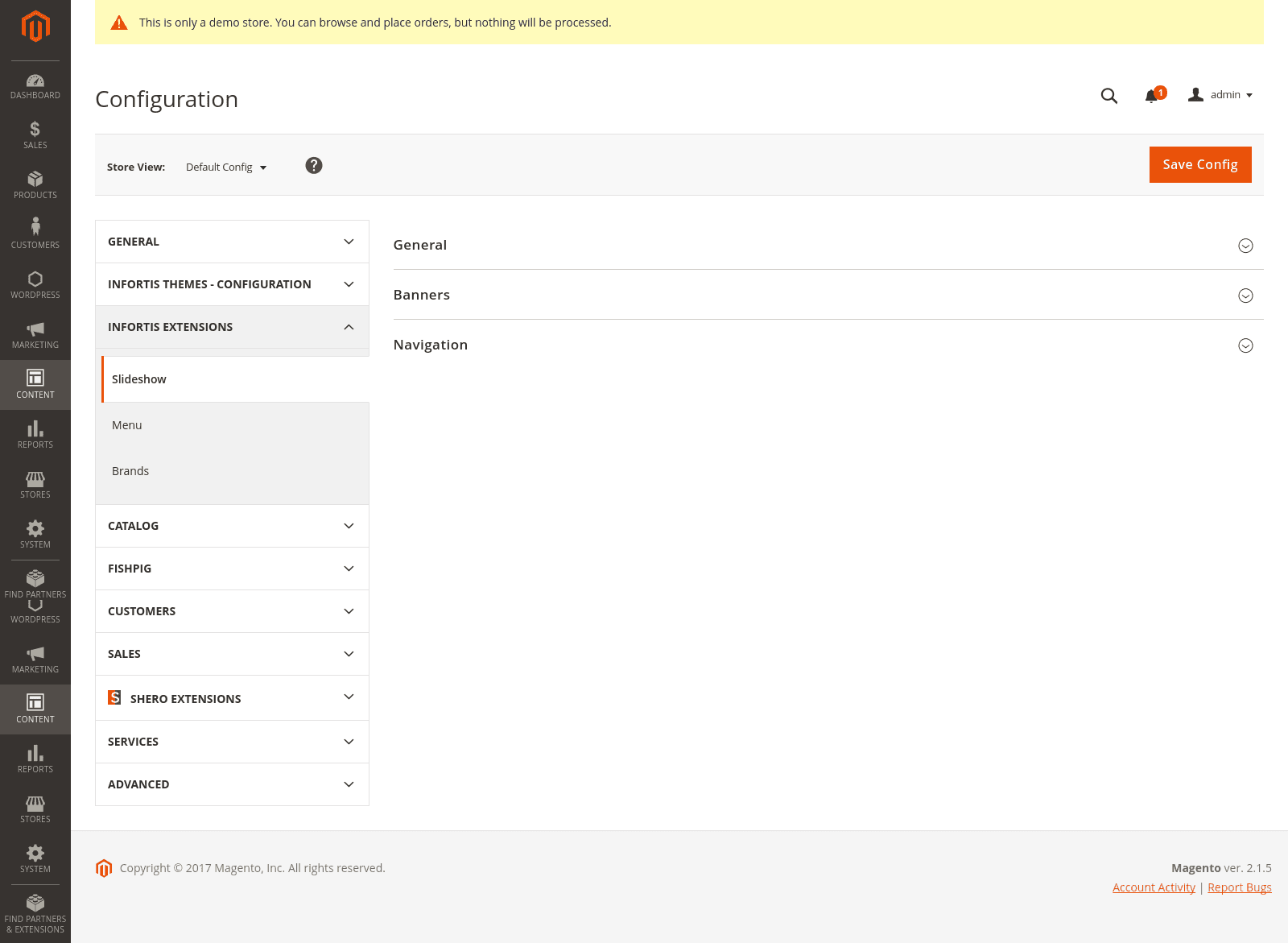1288x943 pixels.
Task: Click the Magento ver. 2.1.5 text
Action: (x=1221, y=868)
